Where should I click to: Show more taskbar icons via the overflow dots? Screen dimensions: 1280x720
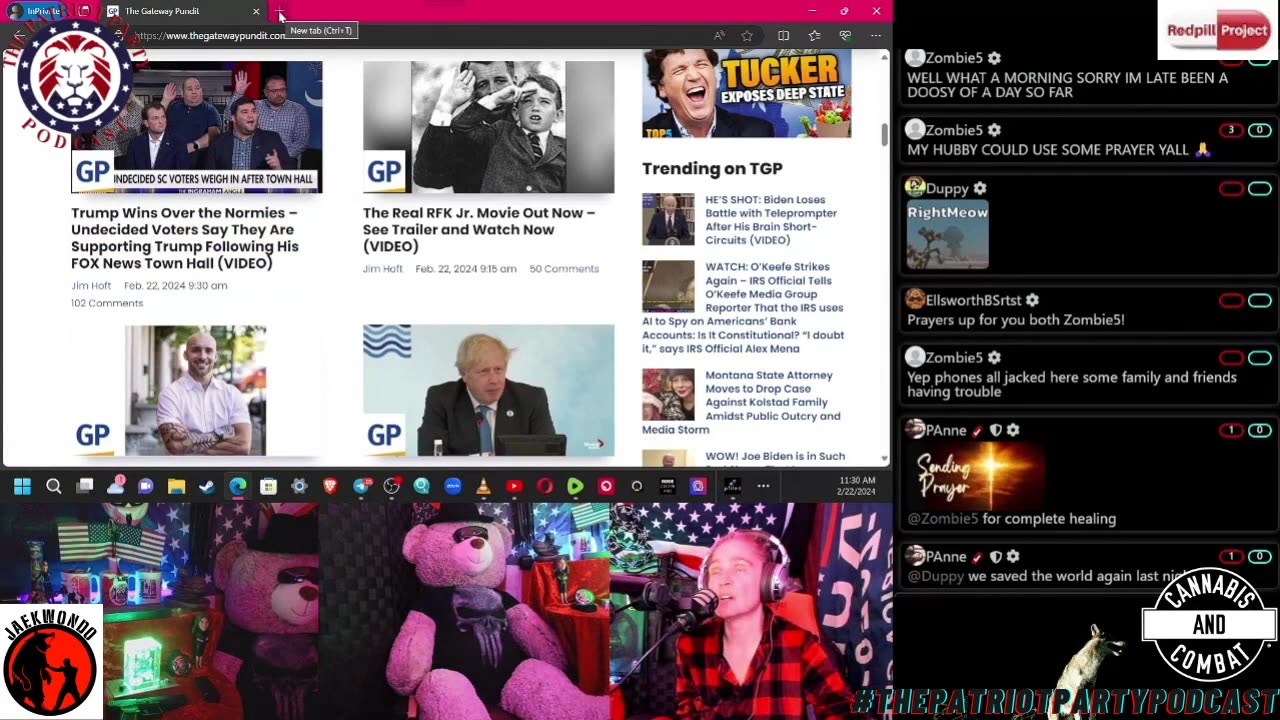(763, 486)
